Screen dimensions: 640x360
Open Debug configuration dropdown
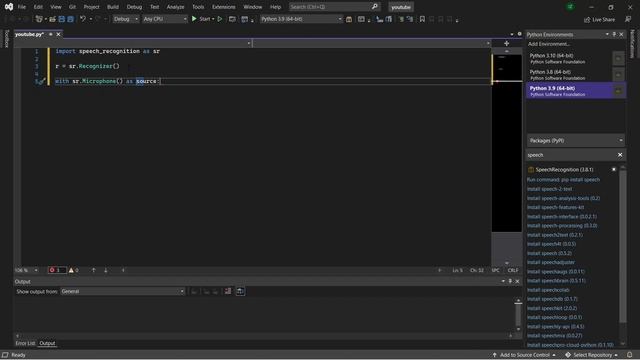coord(126,19)
